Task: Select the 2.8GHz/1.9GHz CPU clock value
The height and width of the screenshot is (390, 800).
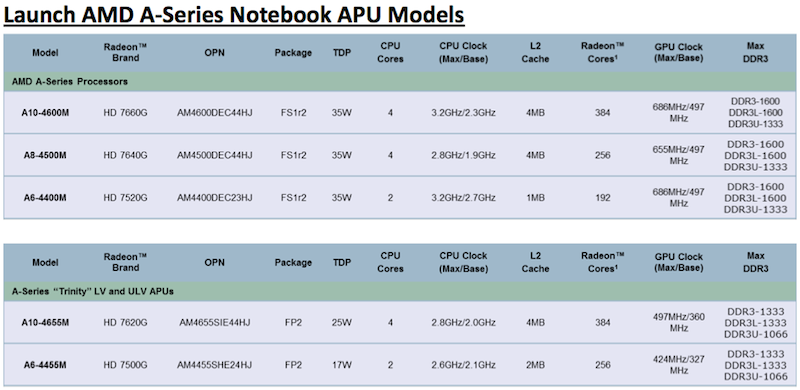Action: [463, 155]
